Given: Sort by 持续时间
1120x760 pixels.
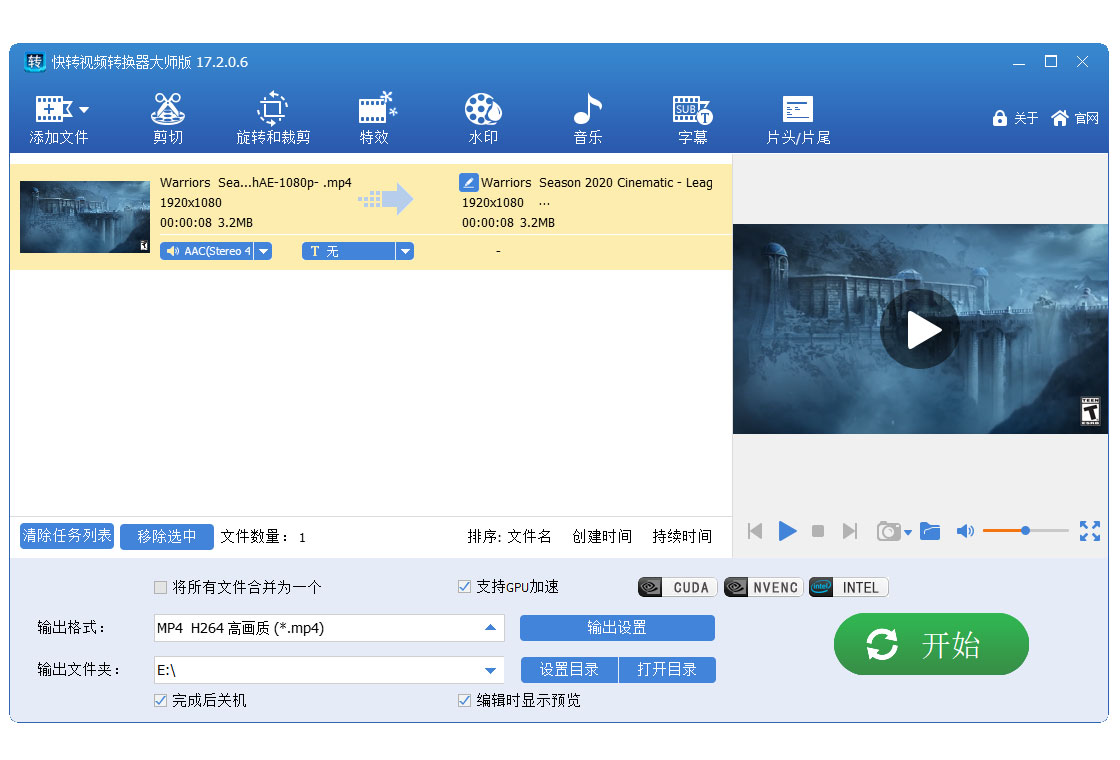Looking at the screenshot, I should click(682, 536).
